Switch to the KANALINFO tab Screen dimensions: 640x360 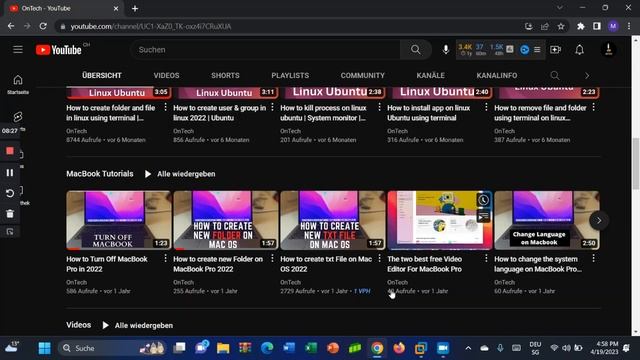tap(497, 76)
